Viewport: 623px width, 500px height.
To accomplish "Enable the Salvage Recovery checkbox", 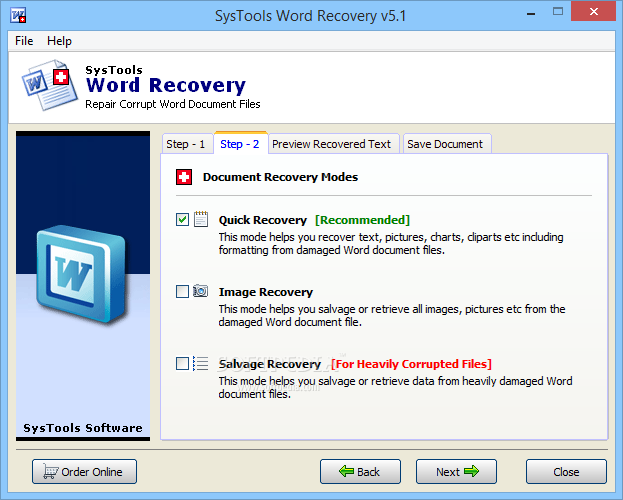I will tap(182, 363).
